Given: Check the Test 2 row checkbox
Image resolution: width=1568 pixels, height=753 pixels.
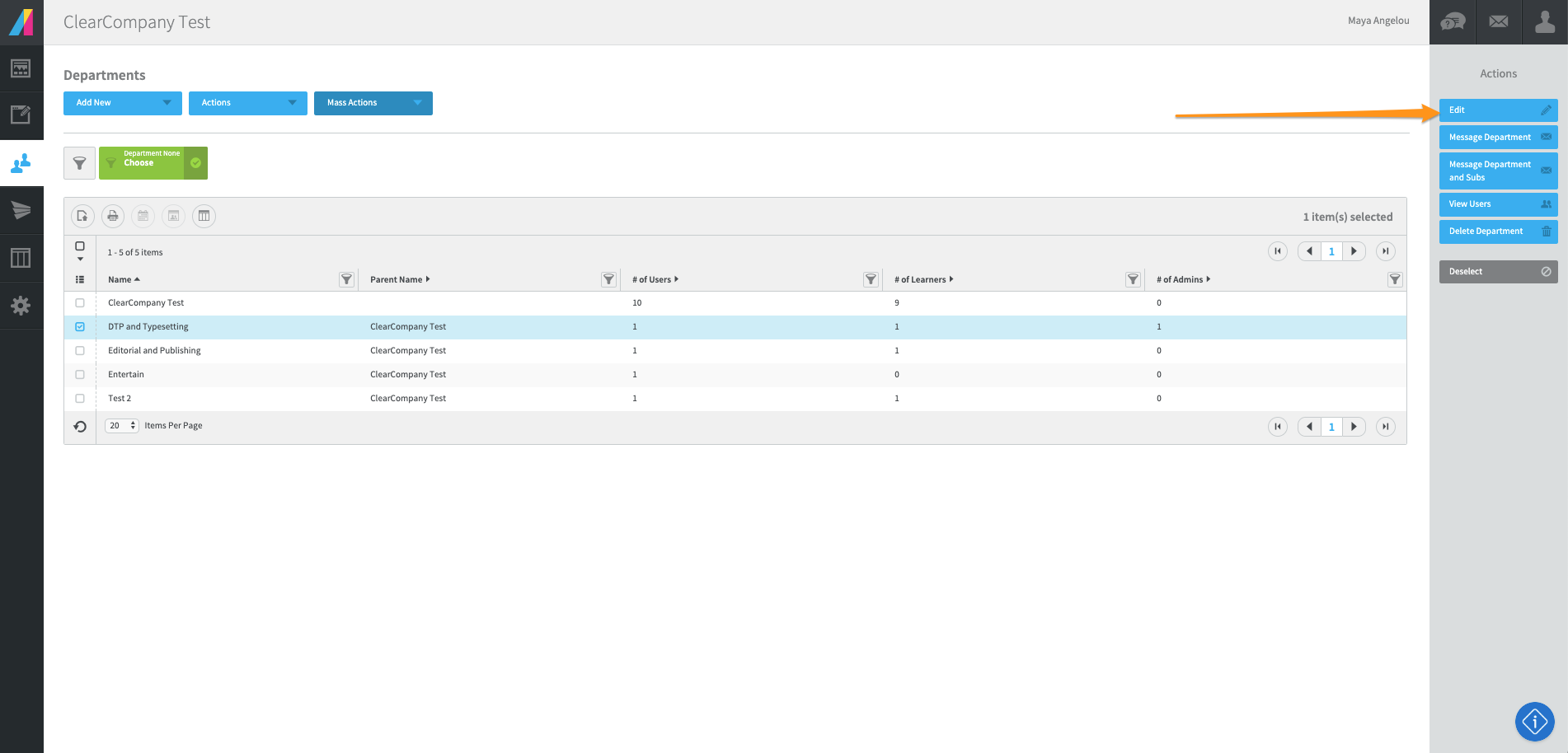Looking at the screenshot, I should (x=80, y=399).
